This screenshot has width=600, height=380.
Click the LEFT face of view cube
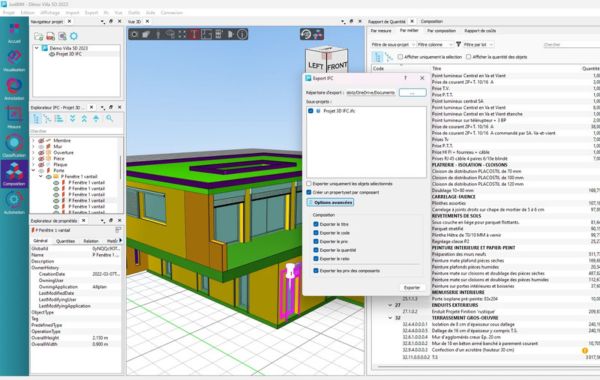pos(316,65)
